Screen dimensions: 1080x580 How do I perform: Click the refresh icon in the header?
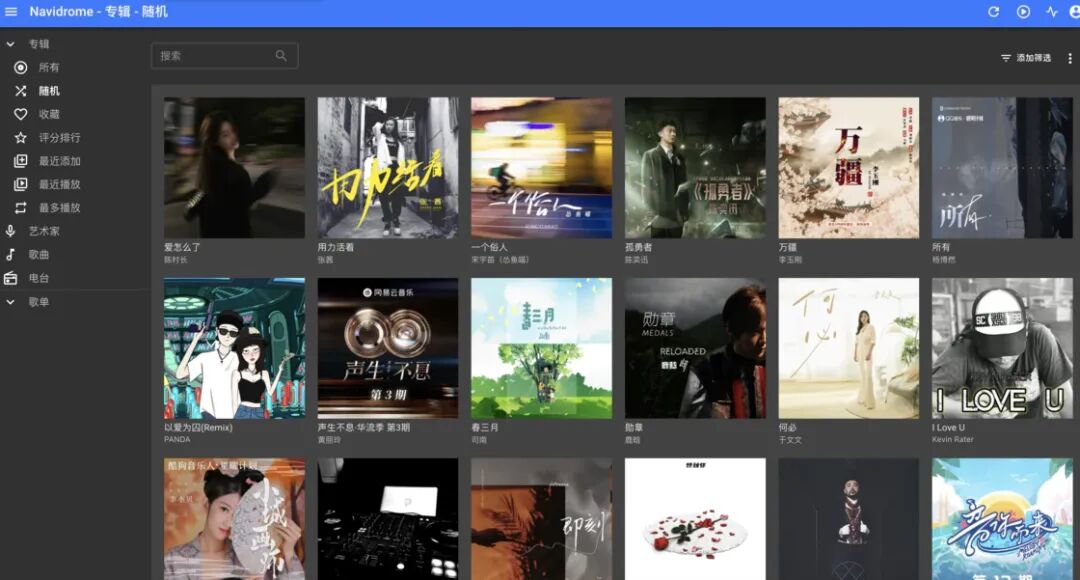pos(993,12)
